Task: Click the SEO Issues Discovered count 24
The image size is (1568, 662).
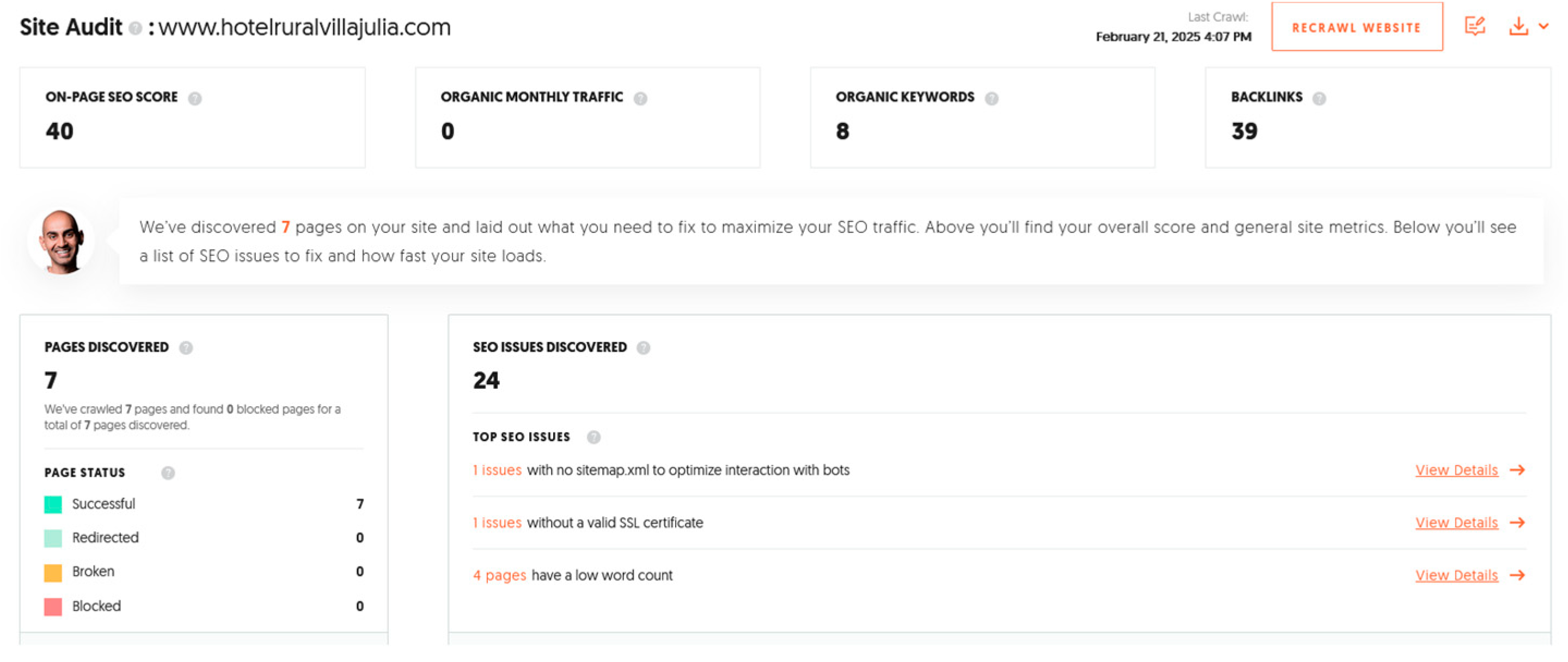Action: (x=486, y=381)
